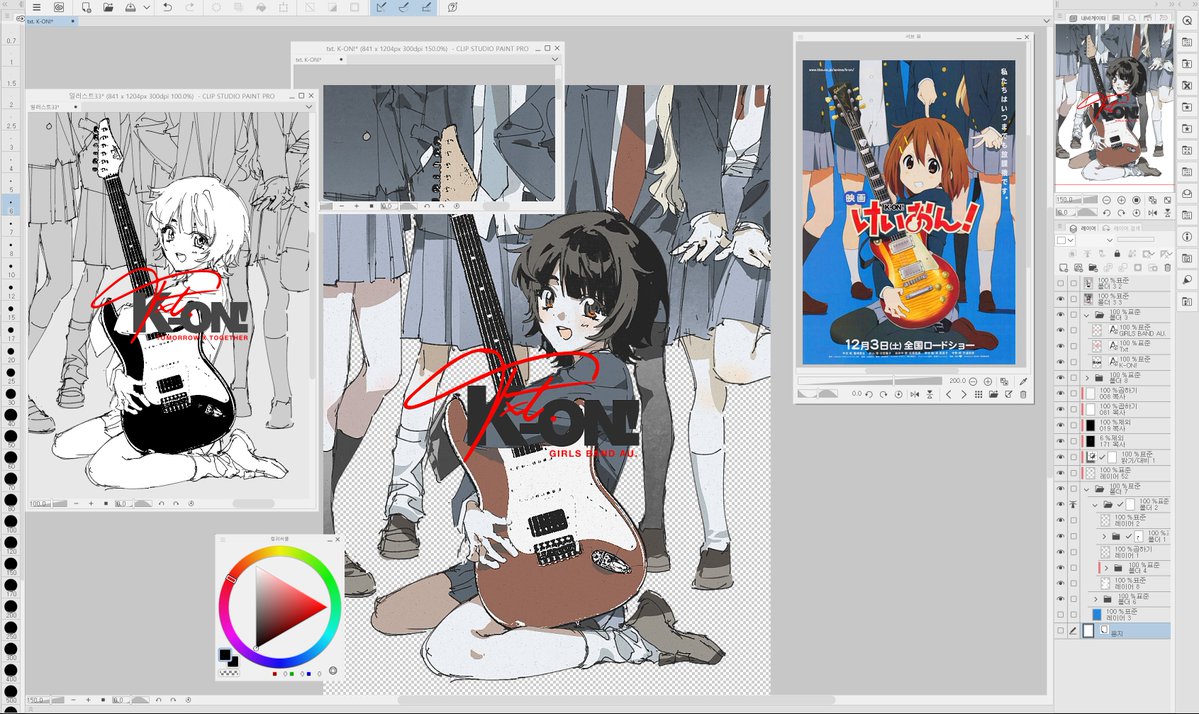Viewport: 1199px width, 714px height.
Task: Reset navigator zoom to 100 percent
Action: coord(1136,200)
